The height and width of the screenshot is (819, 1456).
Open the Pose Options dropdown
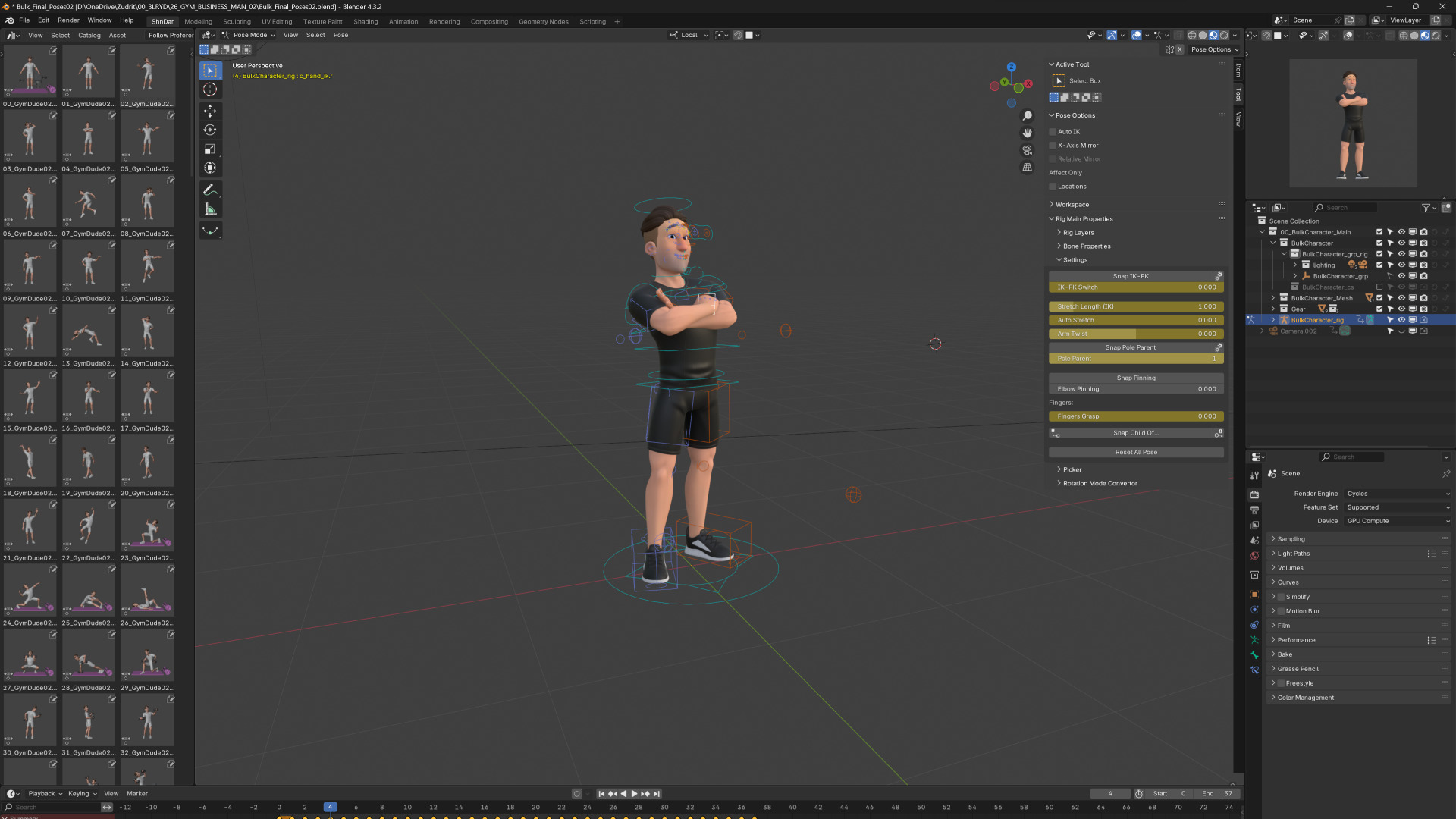[x=1214, y=49]
